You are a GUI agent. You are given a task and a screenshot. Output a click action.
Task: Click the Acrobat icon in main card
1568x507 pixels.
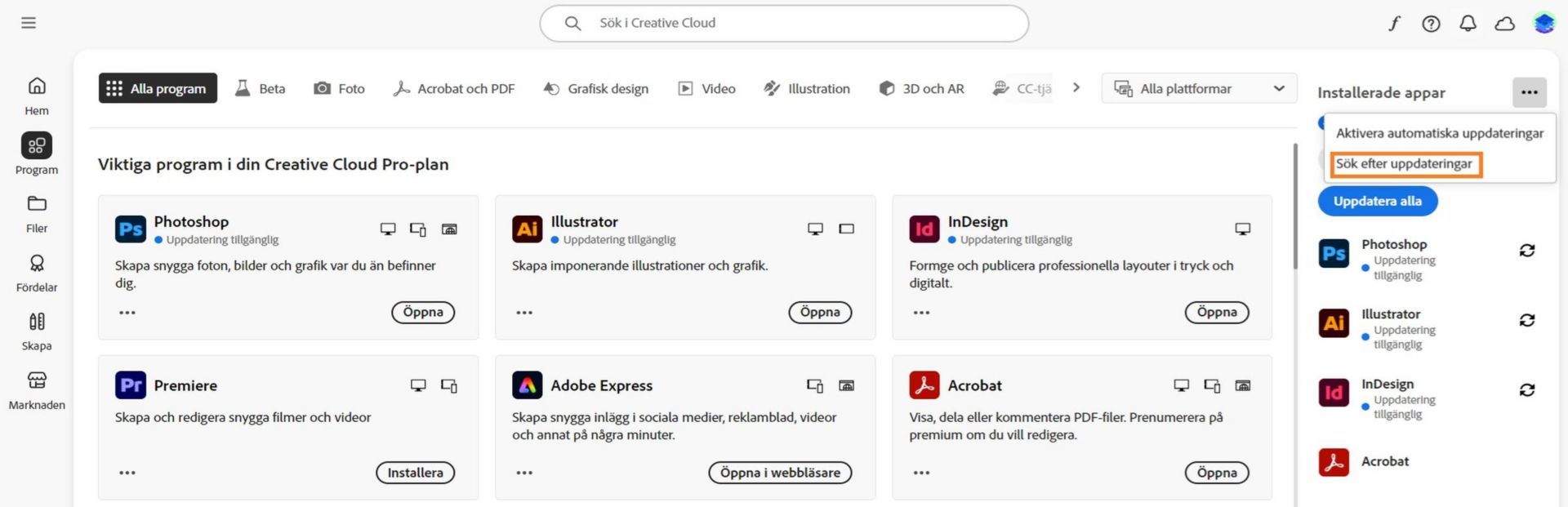click(x=924, y=385)
